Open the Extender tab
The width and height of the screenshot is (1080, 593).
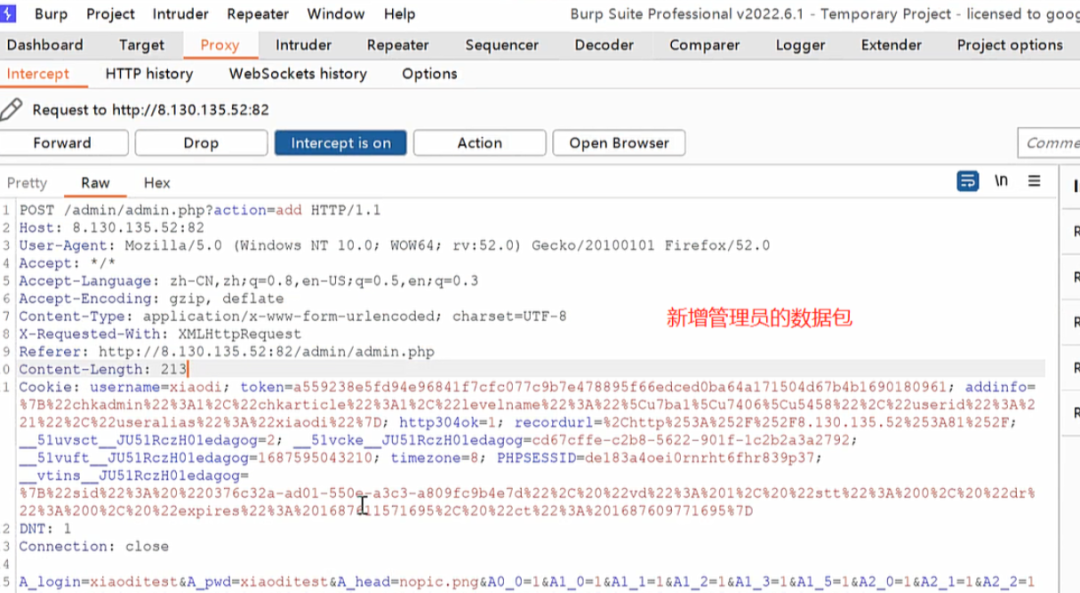891,45
